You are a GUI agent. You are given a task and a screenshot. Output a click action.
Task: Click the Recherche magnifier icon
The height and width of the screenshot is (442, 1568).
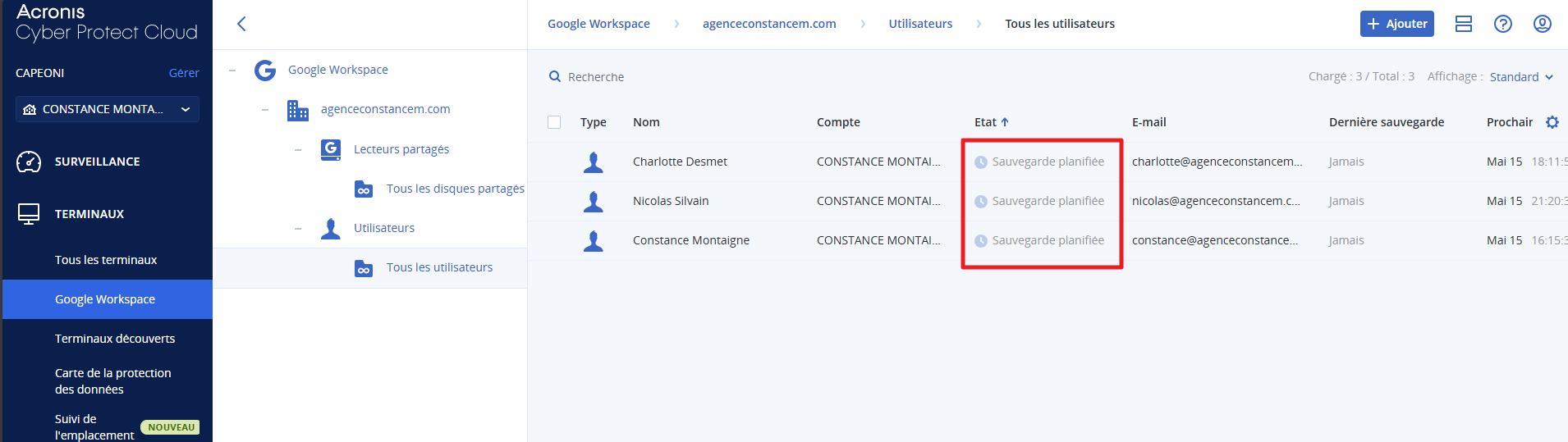555,76
